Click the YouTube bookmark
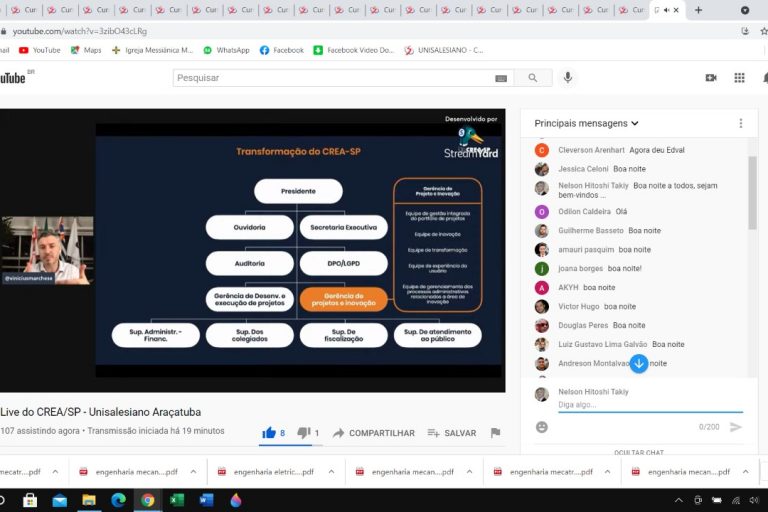This screenshot has height=512, width=768. point(39,50)
